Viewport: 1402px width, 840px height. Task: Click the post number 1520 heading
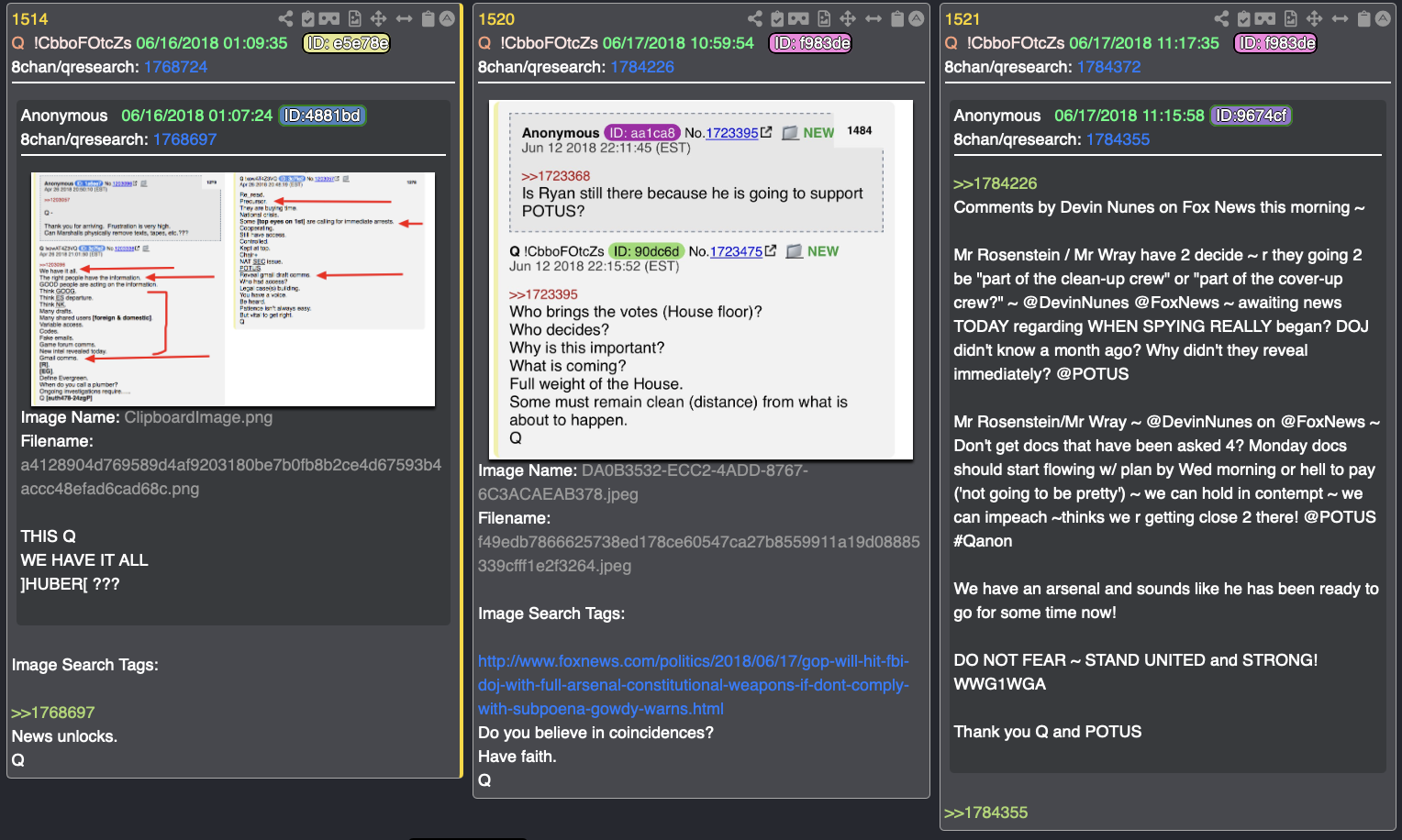click(496, 19)
